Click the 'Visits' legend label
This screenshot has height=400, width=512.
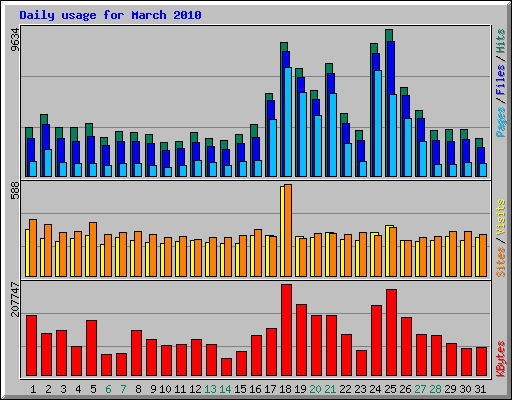pos(501,217)
